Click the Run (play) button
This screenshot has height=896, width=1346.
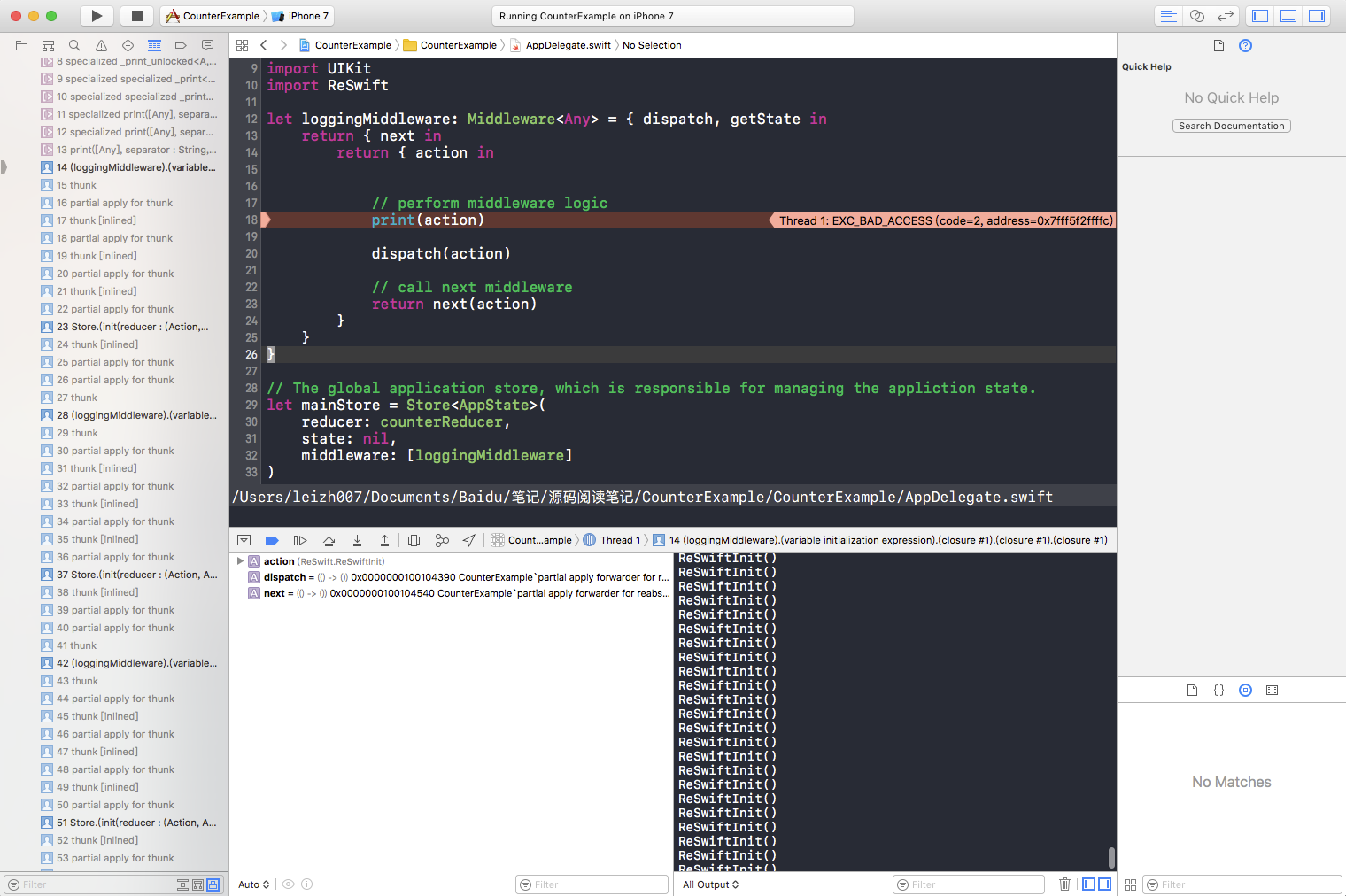97,16
